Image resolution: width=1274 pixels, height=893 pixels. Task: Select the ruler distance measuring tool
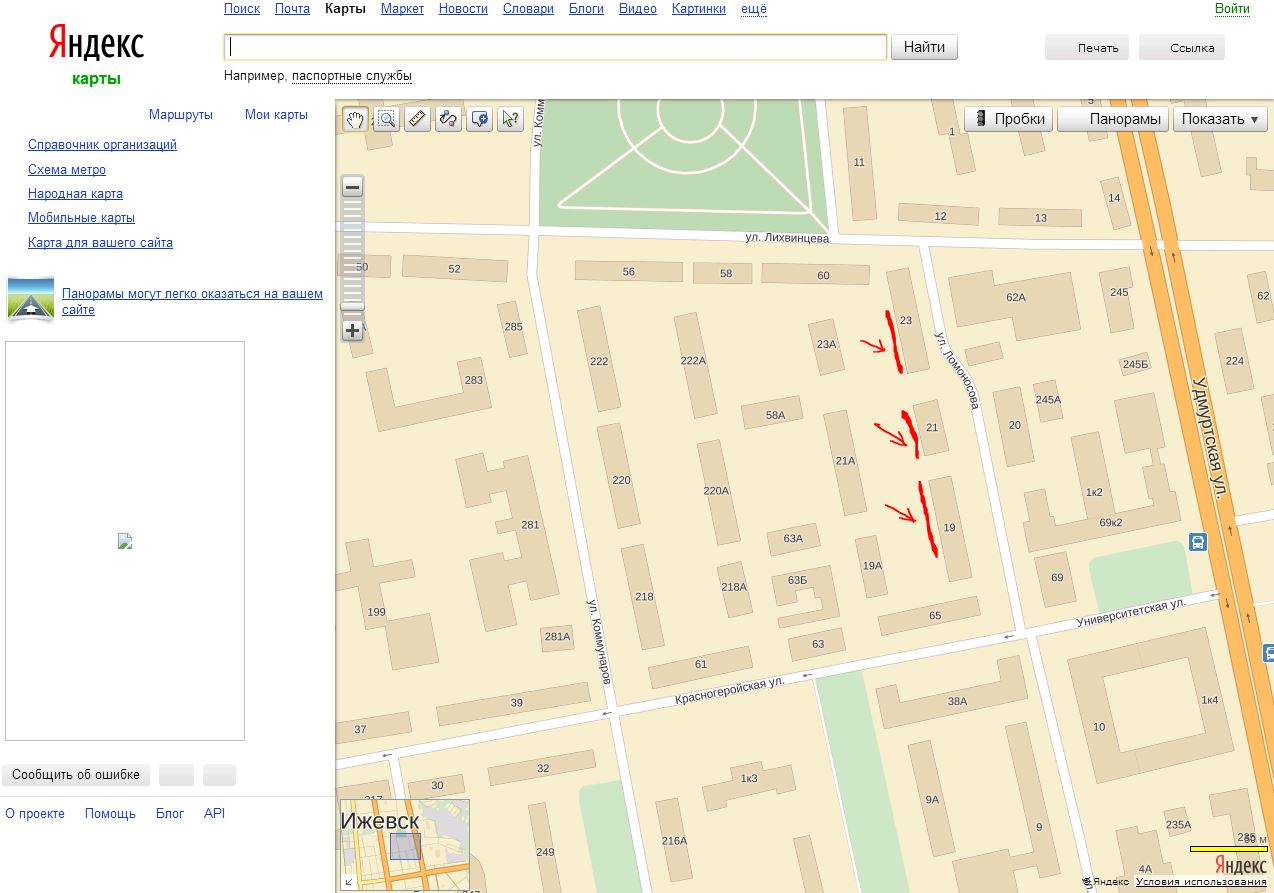click(x=417, y=119)
